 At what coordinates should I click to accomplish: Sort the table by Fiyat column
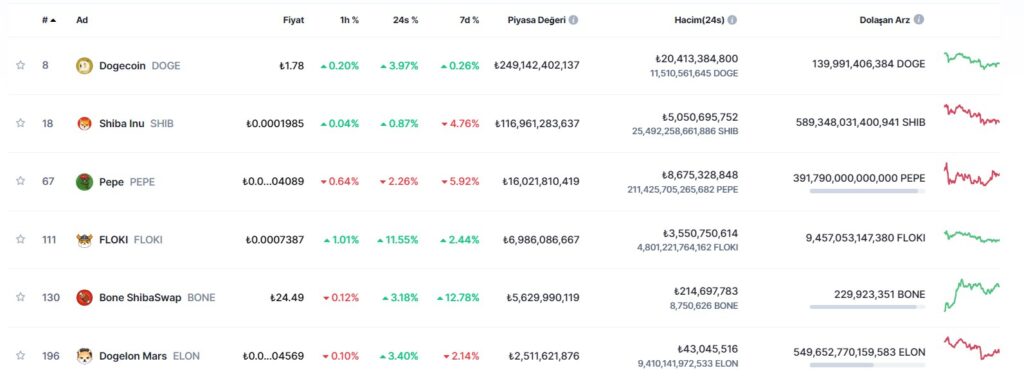(x=293, y=20)
